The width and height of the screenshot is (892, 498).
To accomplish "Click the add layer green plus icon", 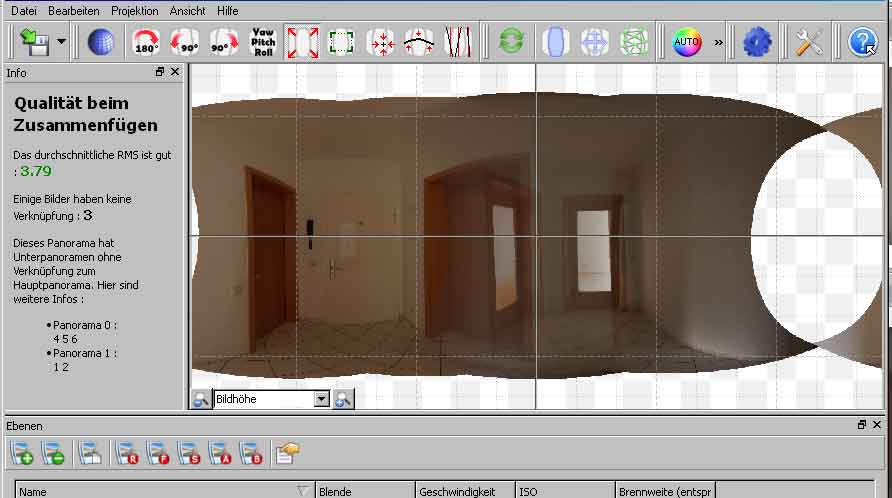I will [x=23, y=454].
